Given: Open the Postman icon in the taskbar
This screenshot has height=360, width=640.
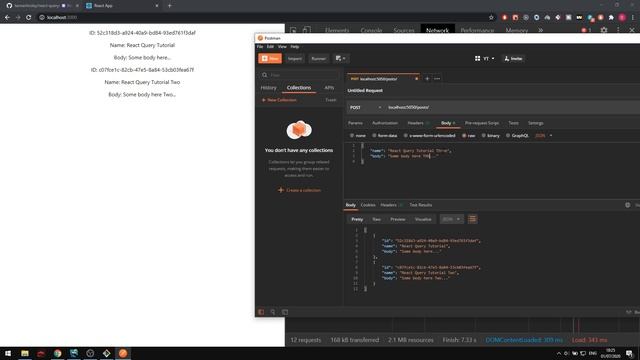Looking at the screenshot, I should pyautogui.click(x=123, y=353).
